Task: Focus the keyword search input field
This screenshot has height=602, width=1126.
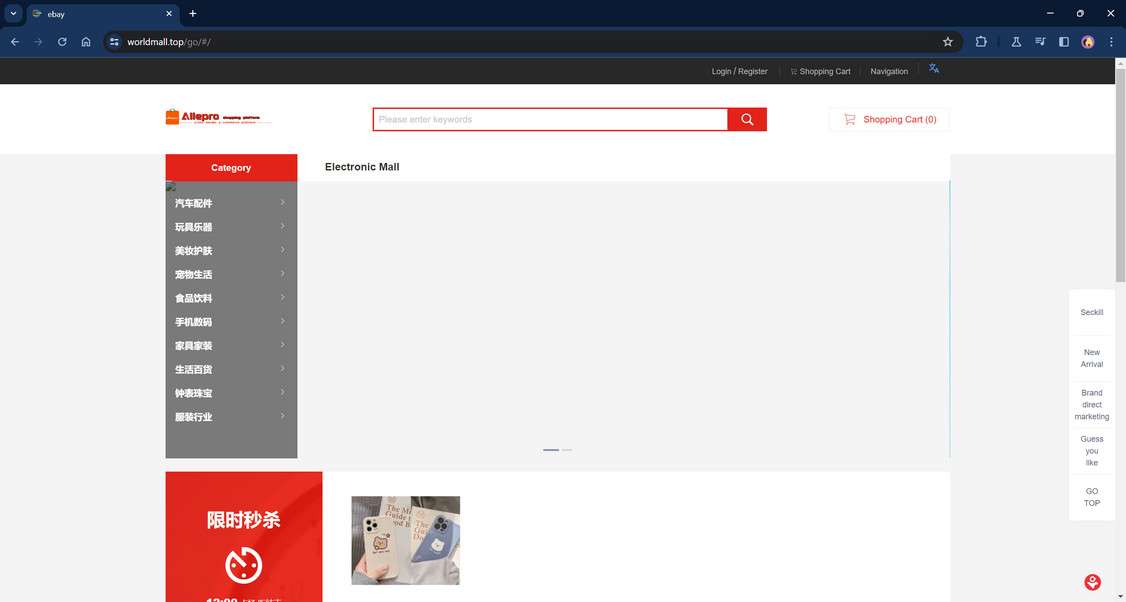Action: tap(550, 119)
